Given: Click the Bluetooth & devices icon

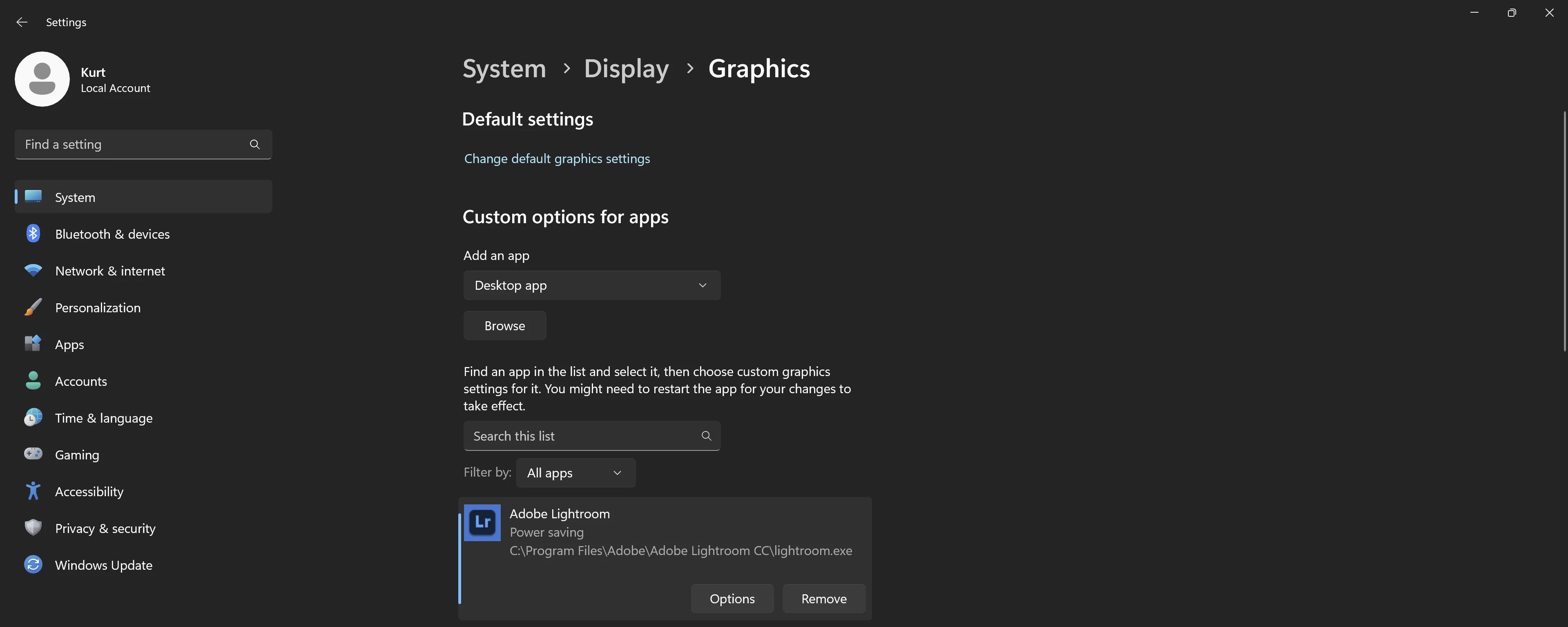Looking at the screenshot, I should pos(33,234).
